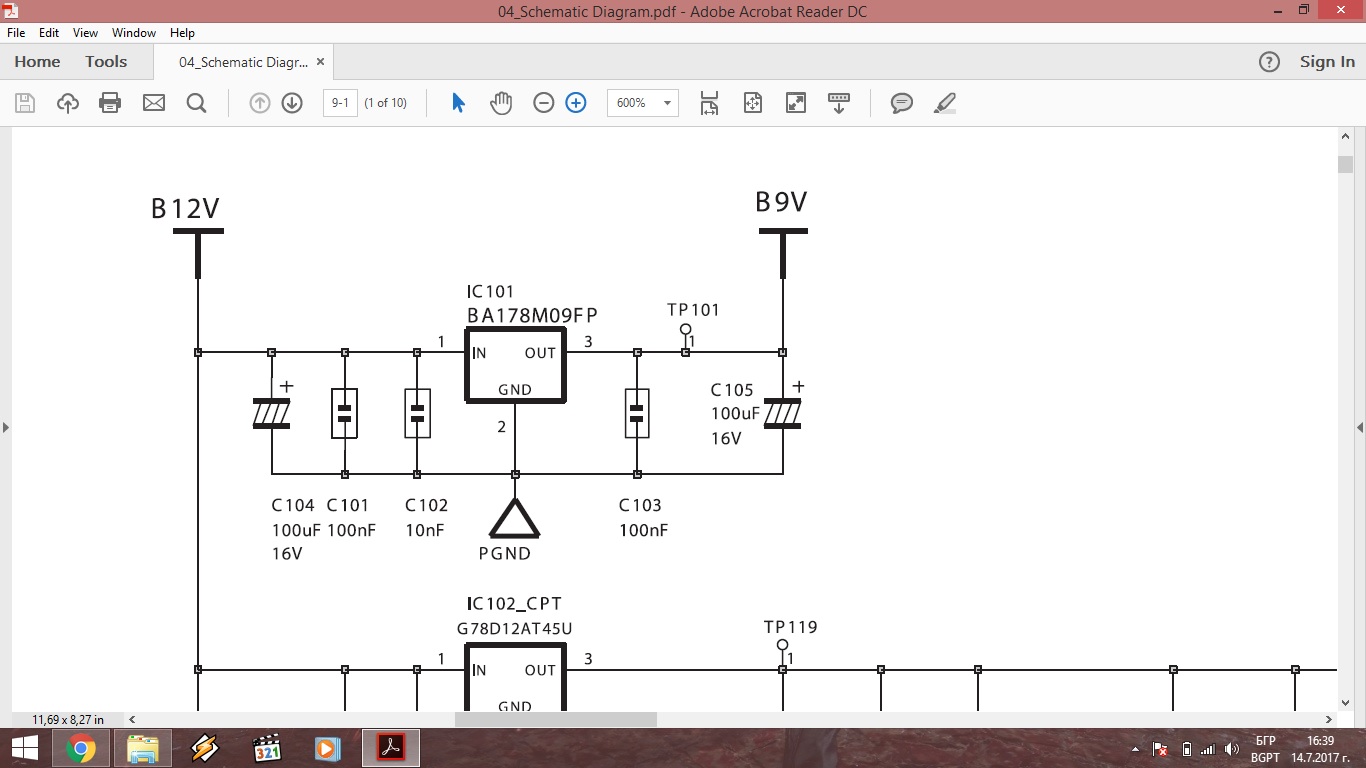Zoom out with minus button
The height and width of the screenshot is (768, 1366).
click(x=544, y=103)
